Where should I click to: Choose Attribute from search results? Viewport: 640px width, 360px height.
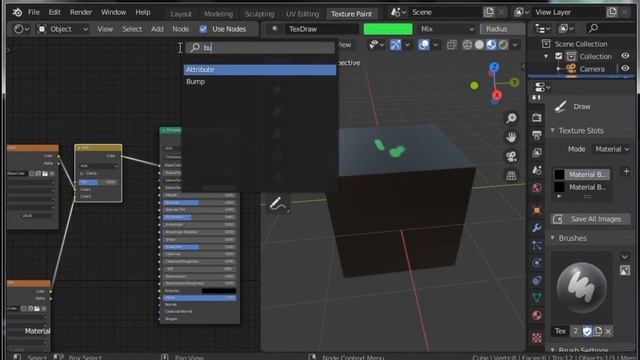[x=260, y=70]
